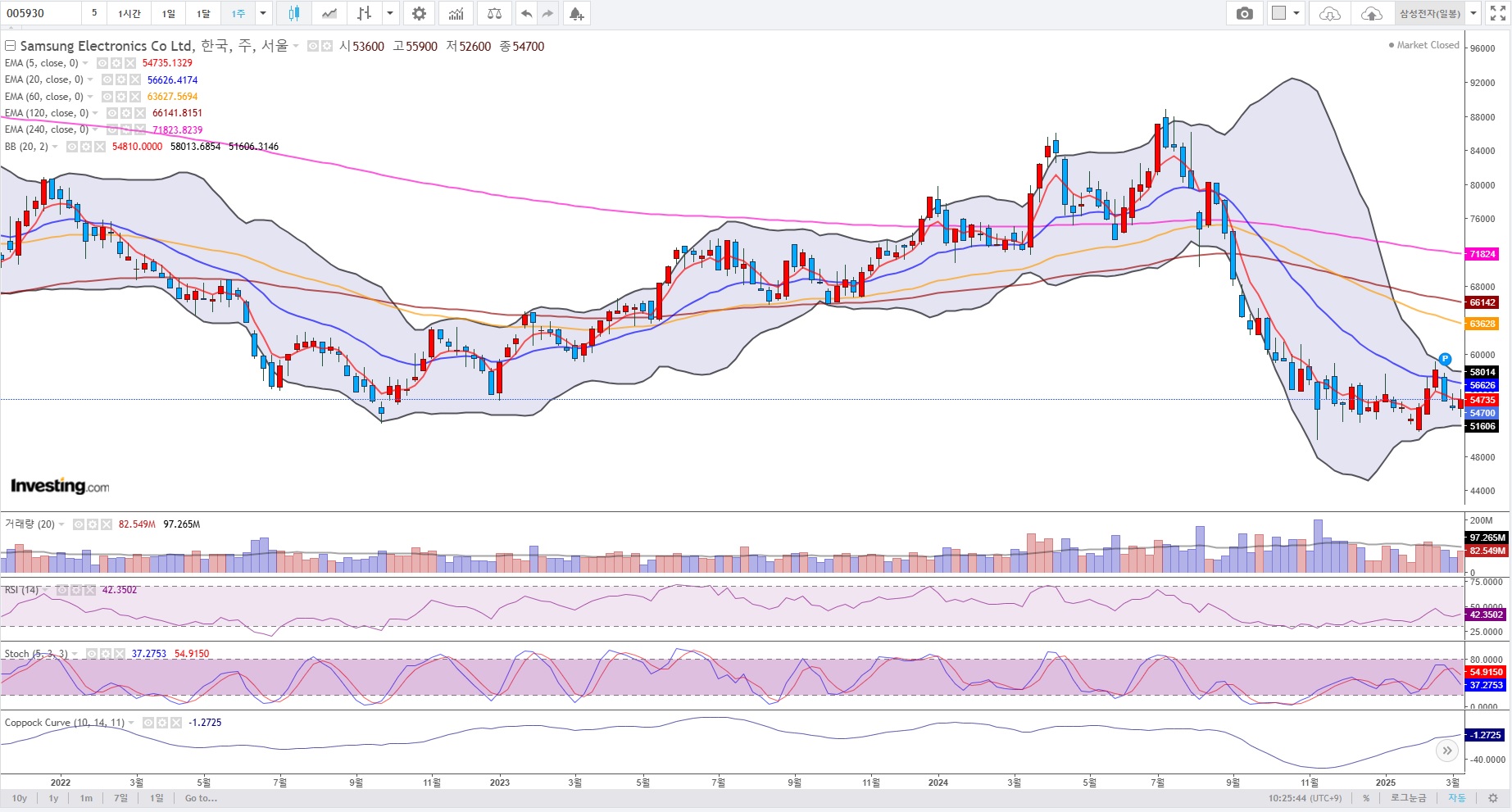Screen dimensions: 1512x812
Task: Switch to the line chart type icon
Action: (x=329, y=13)
